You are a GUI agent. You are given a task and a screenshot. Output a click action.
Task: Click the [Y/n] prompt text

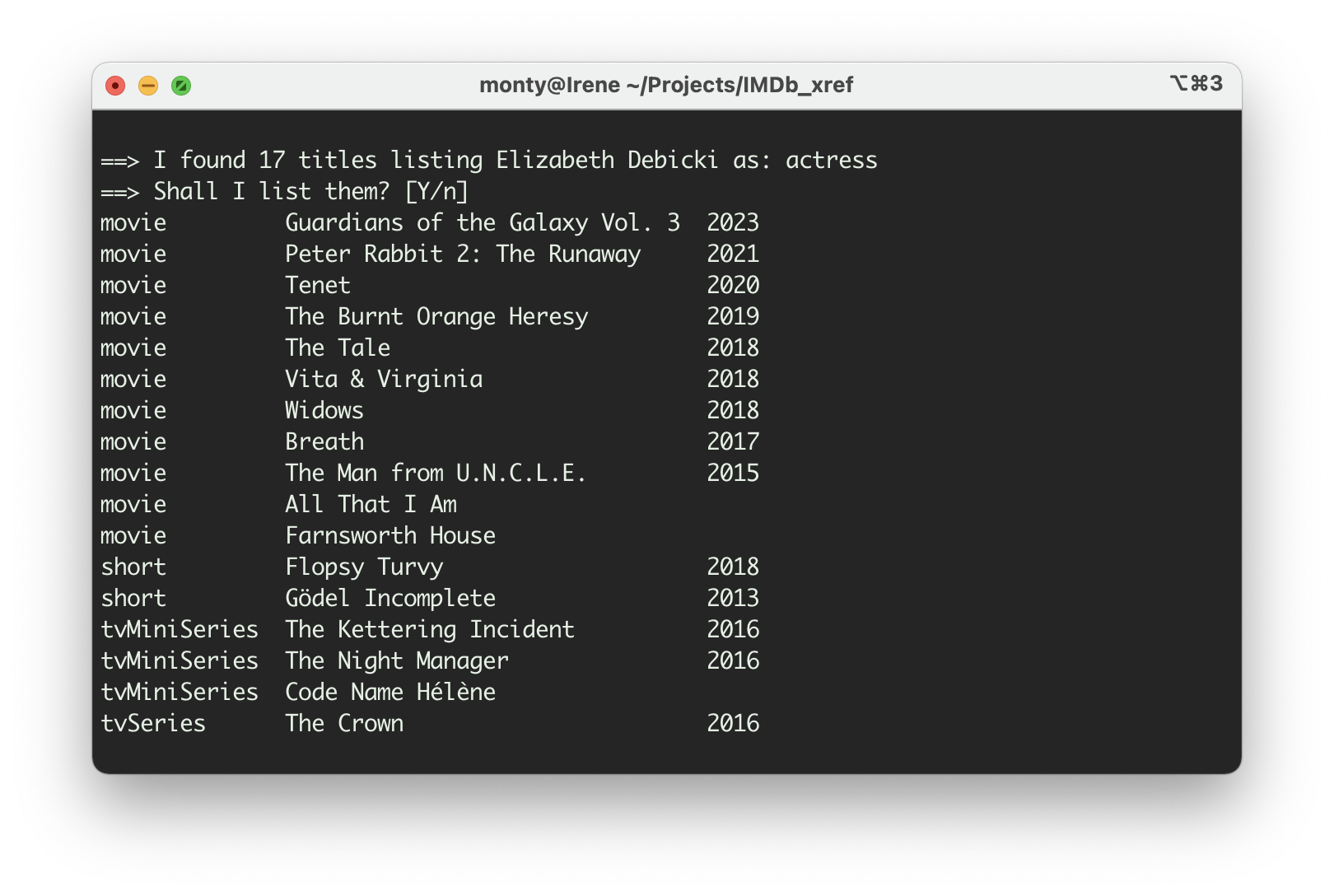tap(436, 191)
